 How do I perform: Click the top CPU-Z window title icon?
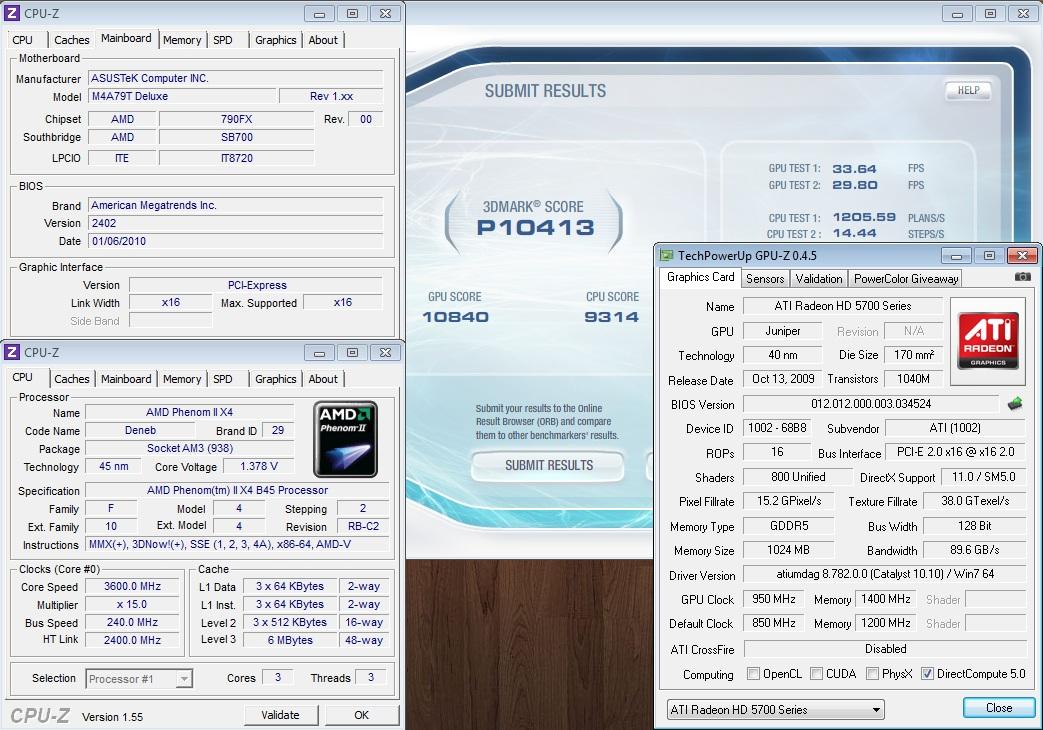tap(11, 13)
